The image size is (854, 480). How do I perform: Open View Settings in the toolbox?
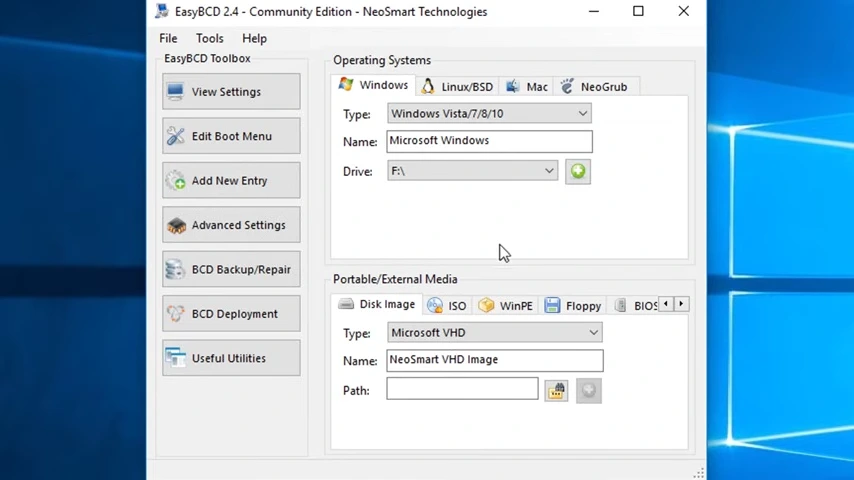point(231,92)
